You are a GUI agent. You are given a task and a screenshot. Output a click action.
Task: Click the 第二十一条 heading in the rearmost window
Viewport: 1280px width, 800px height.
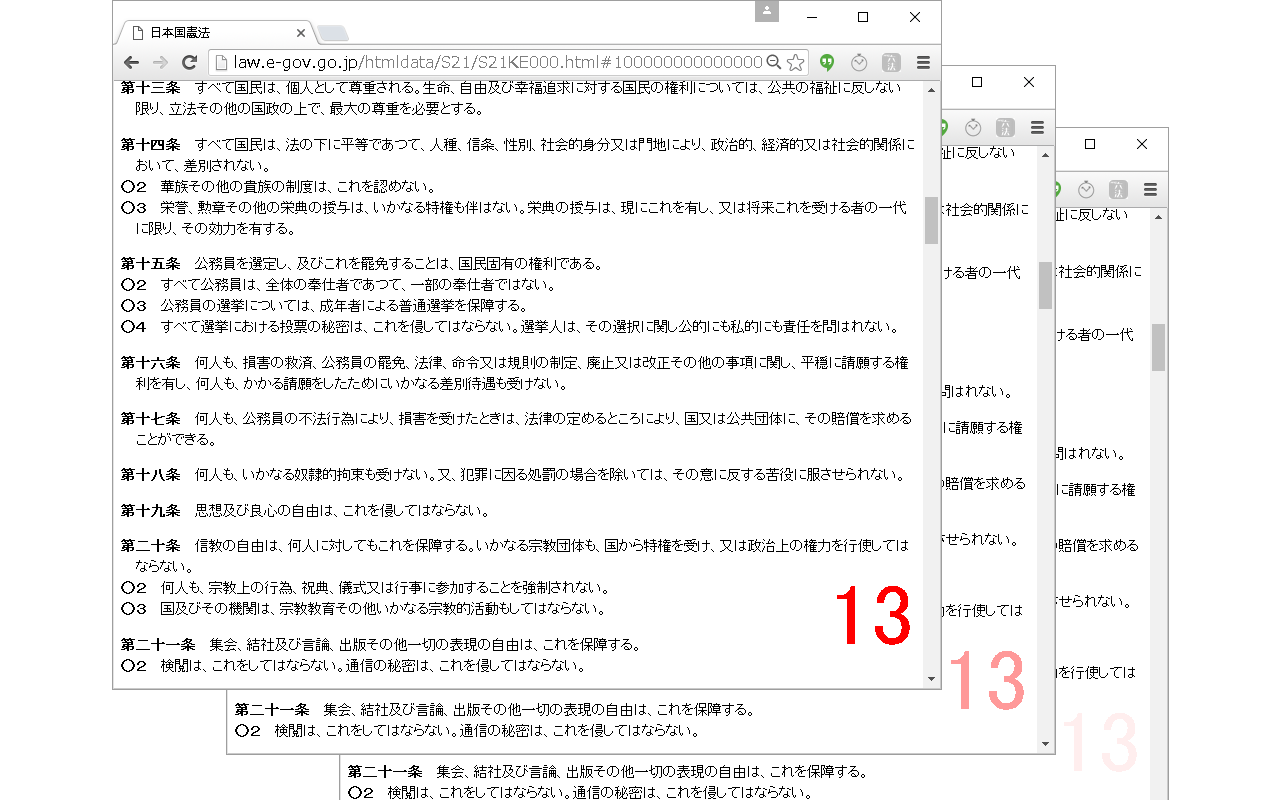coord(385,772)
